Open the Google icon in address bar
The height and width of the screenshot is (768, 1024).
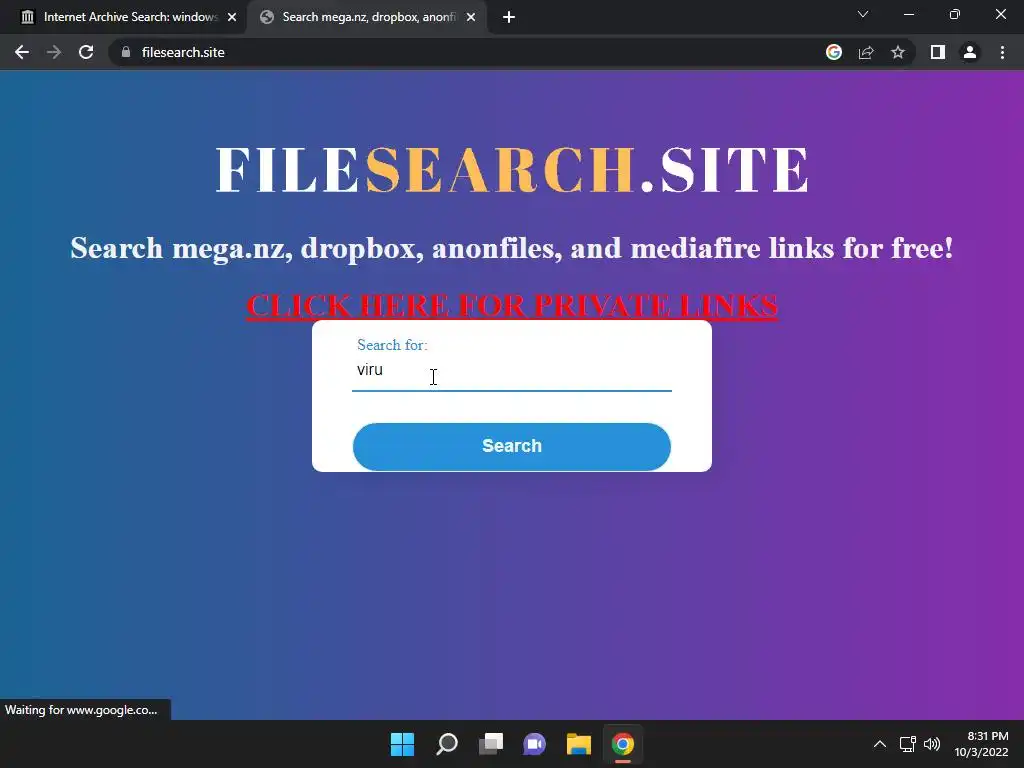coord(834,52)
